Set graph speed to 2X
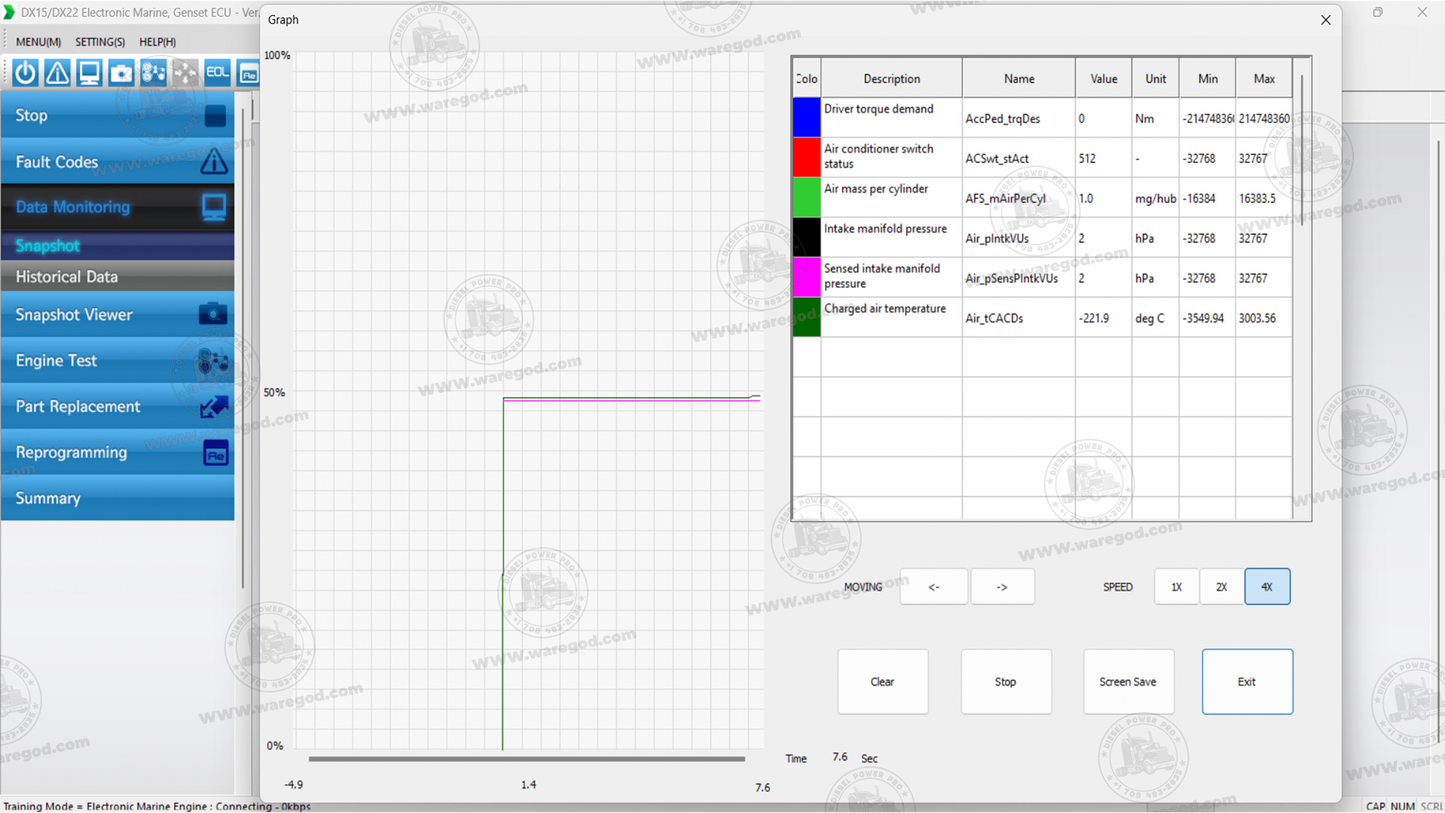This screenshot has height=813, width=1445. tap(1221, 587)
